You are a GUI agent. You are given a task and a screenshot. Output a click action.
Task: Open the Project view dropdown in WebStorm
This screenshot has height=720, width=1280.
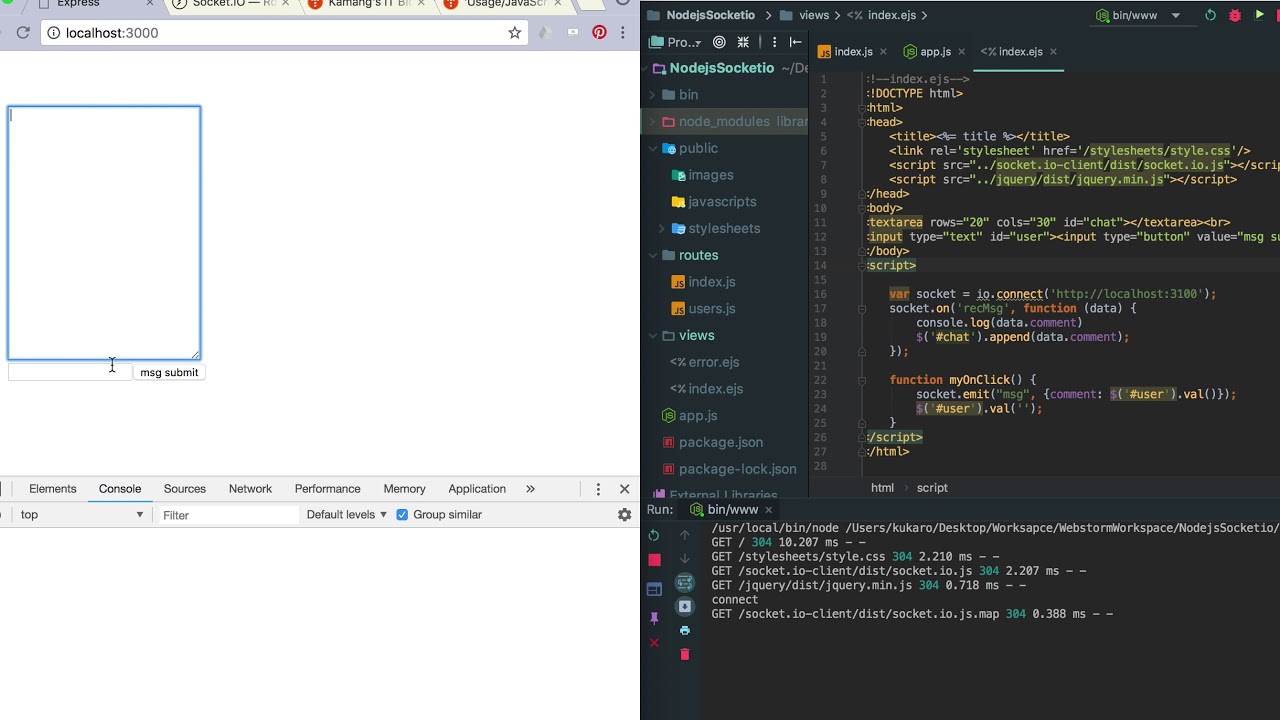pos(676,42)
